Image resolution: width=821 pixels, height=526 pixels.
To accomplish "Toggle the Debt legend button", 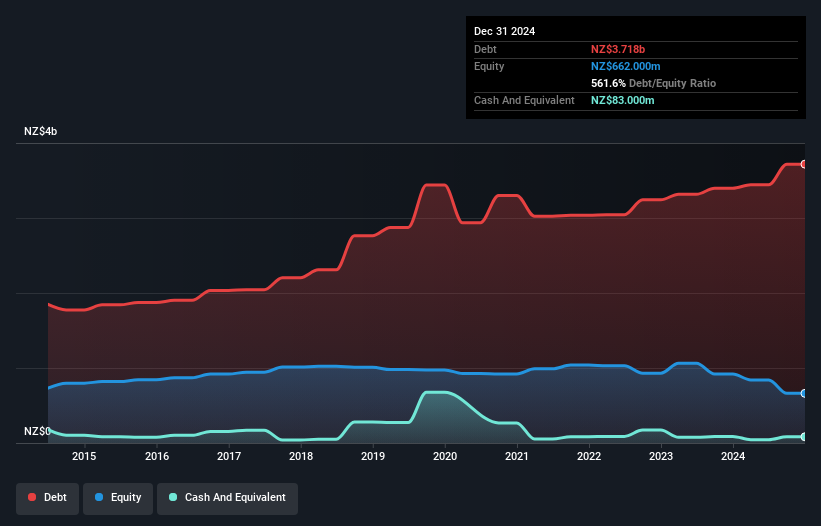I will 48,498.
